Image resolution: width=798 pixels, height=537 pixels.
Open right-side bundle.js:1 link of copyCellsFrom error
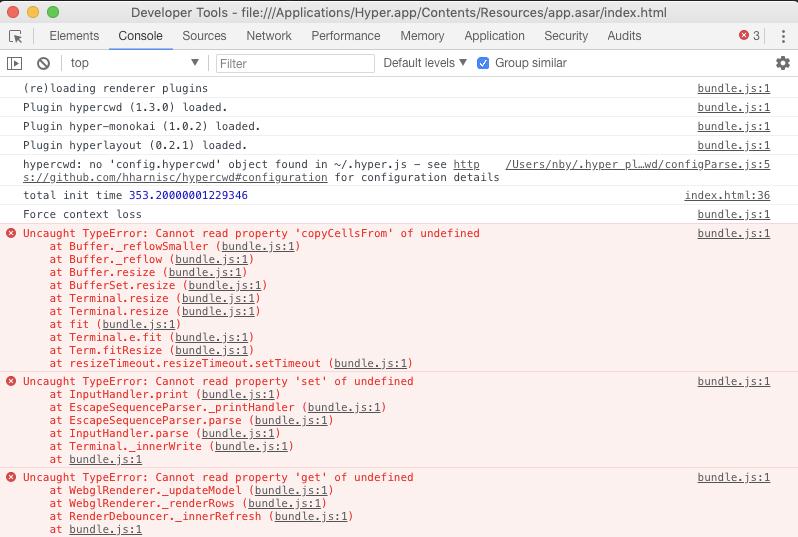coord(733,233)
